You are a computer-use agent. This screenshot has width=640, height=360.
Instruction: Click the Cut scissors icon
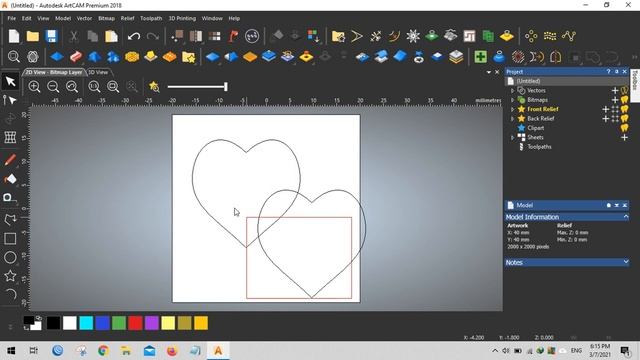[x=73, y=36]
